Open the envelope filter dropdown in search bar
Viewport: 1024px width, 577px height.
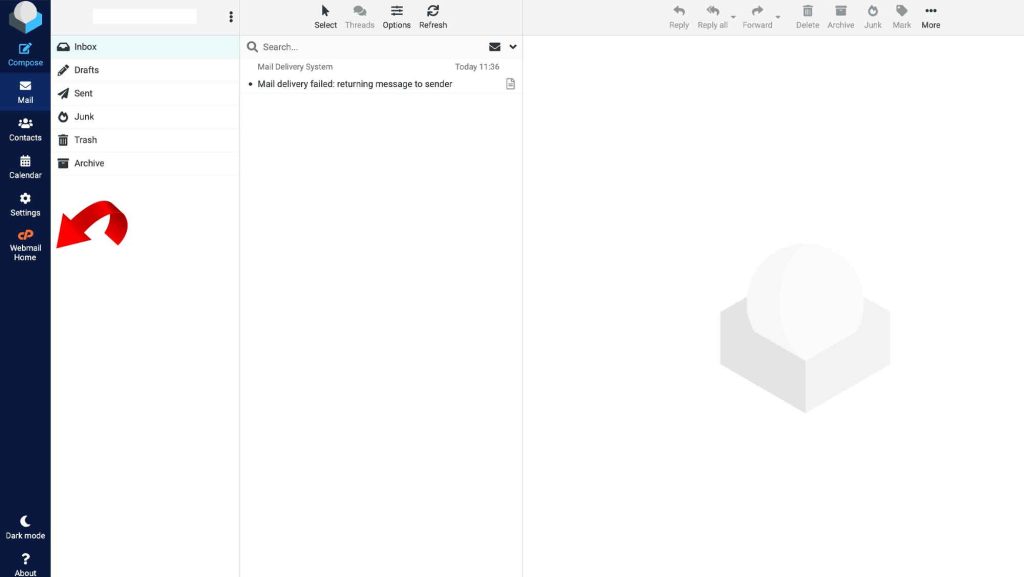(x=494, y=47)
